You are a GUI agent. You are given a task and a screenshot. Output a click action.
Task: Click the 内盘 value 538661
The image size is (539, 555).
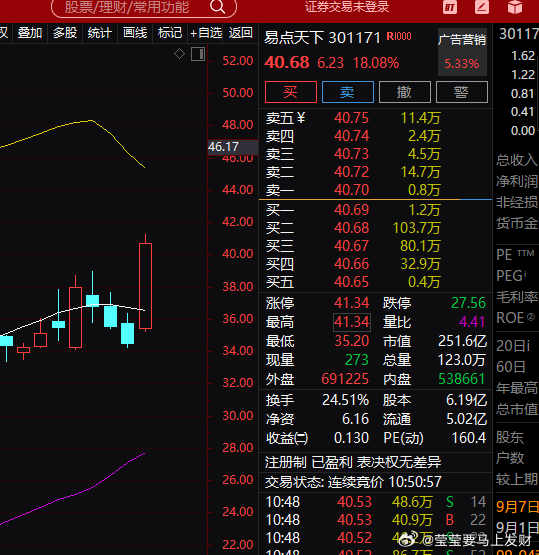[461, 379]
